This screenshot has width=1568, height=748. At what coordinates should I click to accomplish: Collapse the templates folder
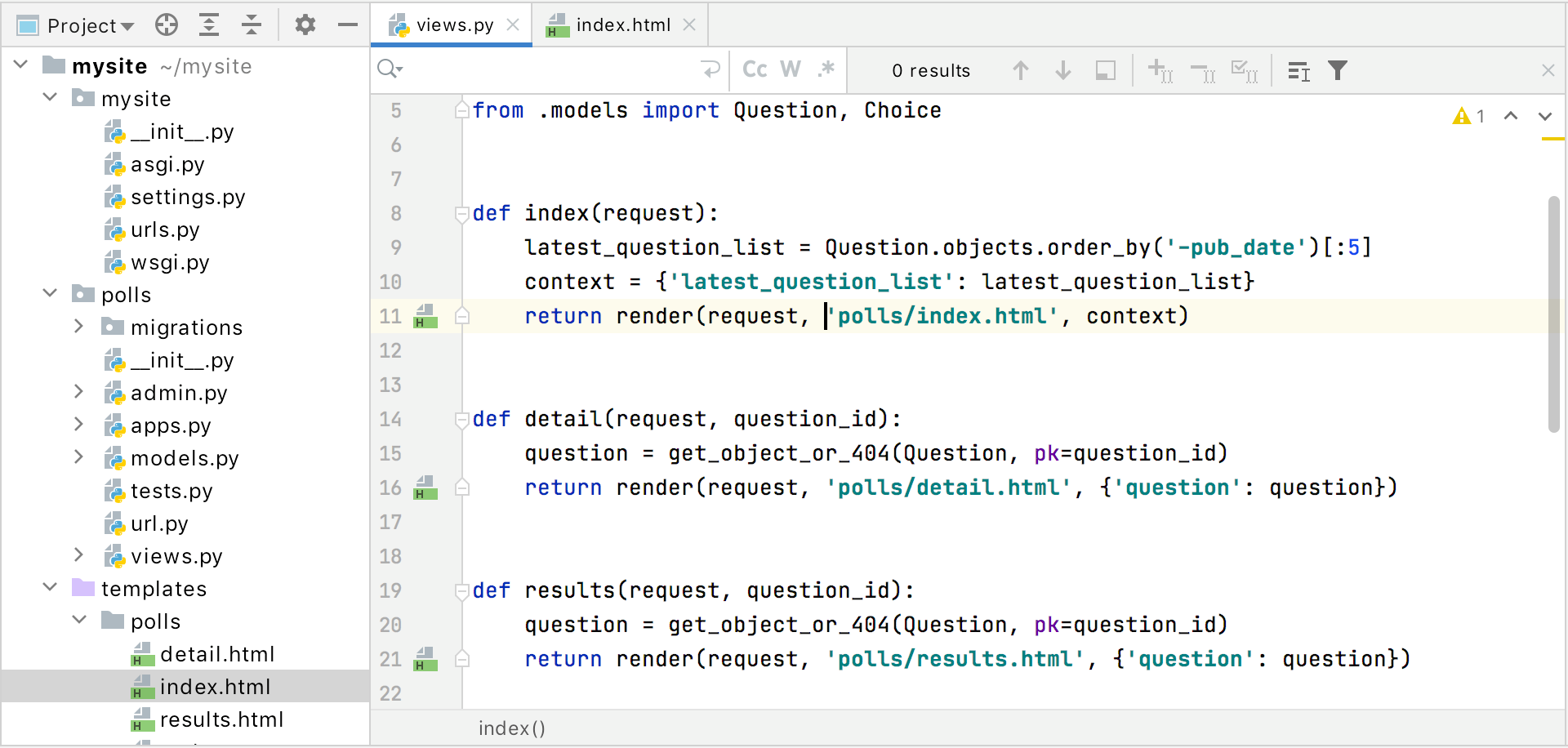pos(50,587)
